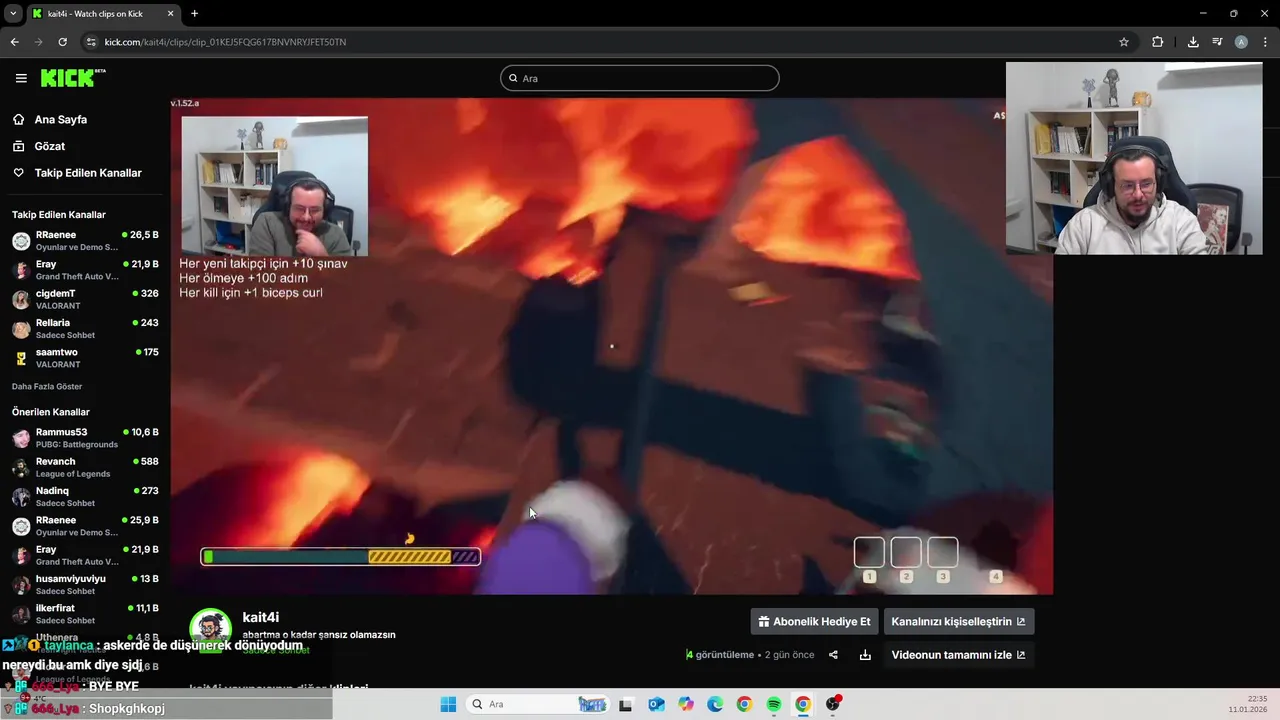Image resolution: width=1280 pixels, height=720 pixels.
Task: Share the clip using share icon
Action: click(833, 655)
